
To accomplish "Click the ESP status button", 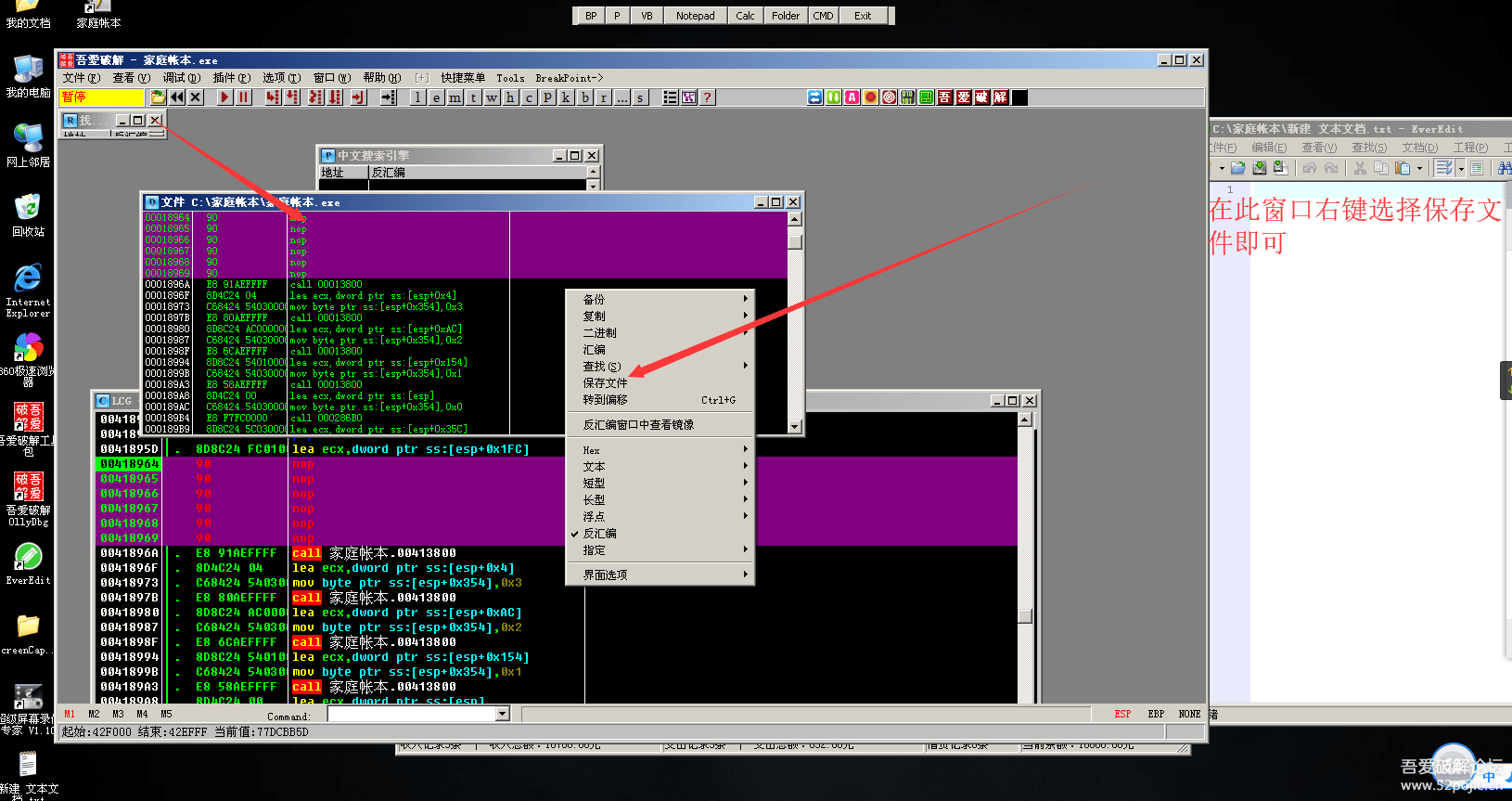I will tap(1122, 714).
